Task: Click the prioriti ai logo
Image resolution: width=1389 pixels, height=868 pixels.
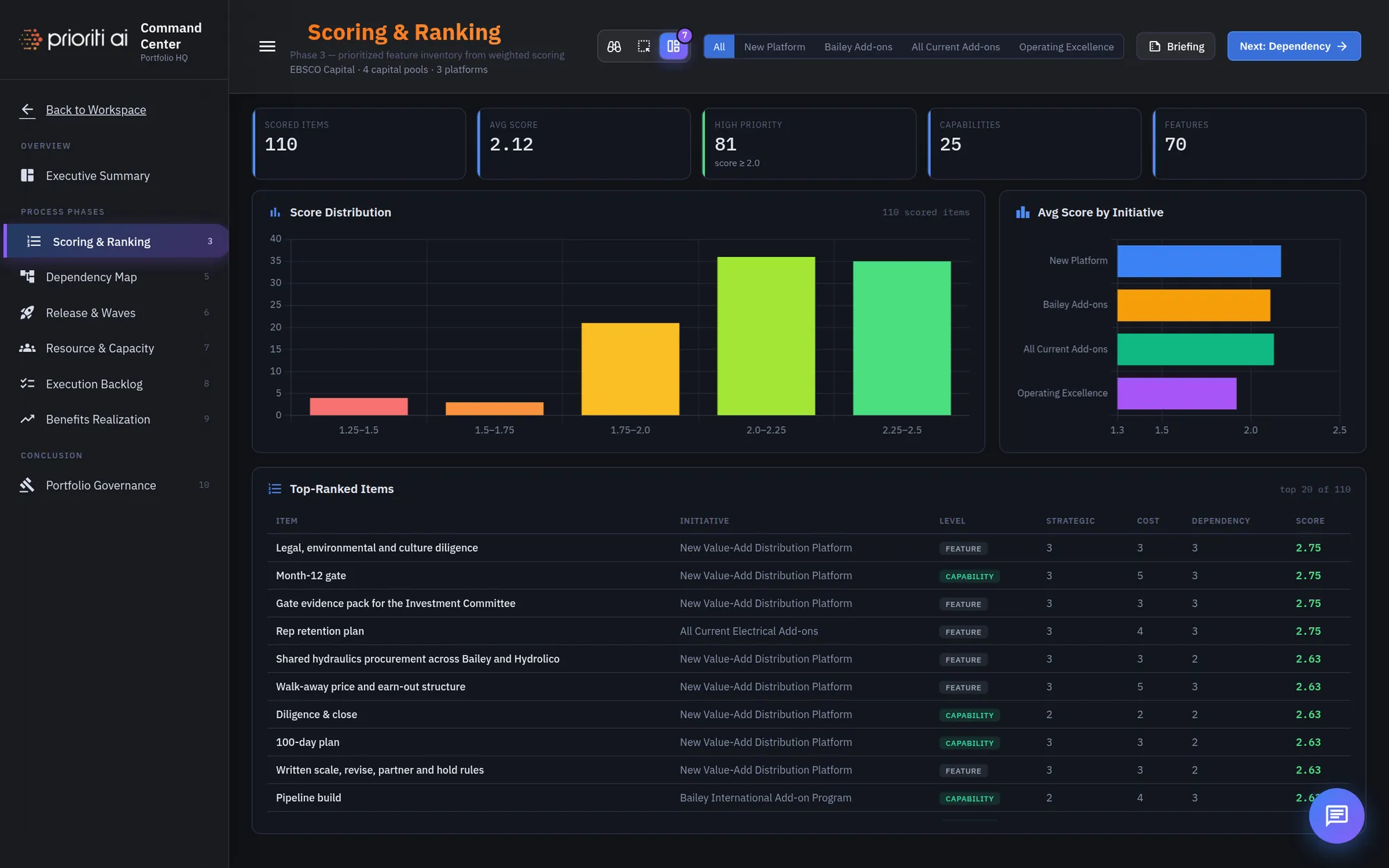Action: tap(73, 39)
